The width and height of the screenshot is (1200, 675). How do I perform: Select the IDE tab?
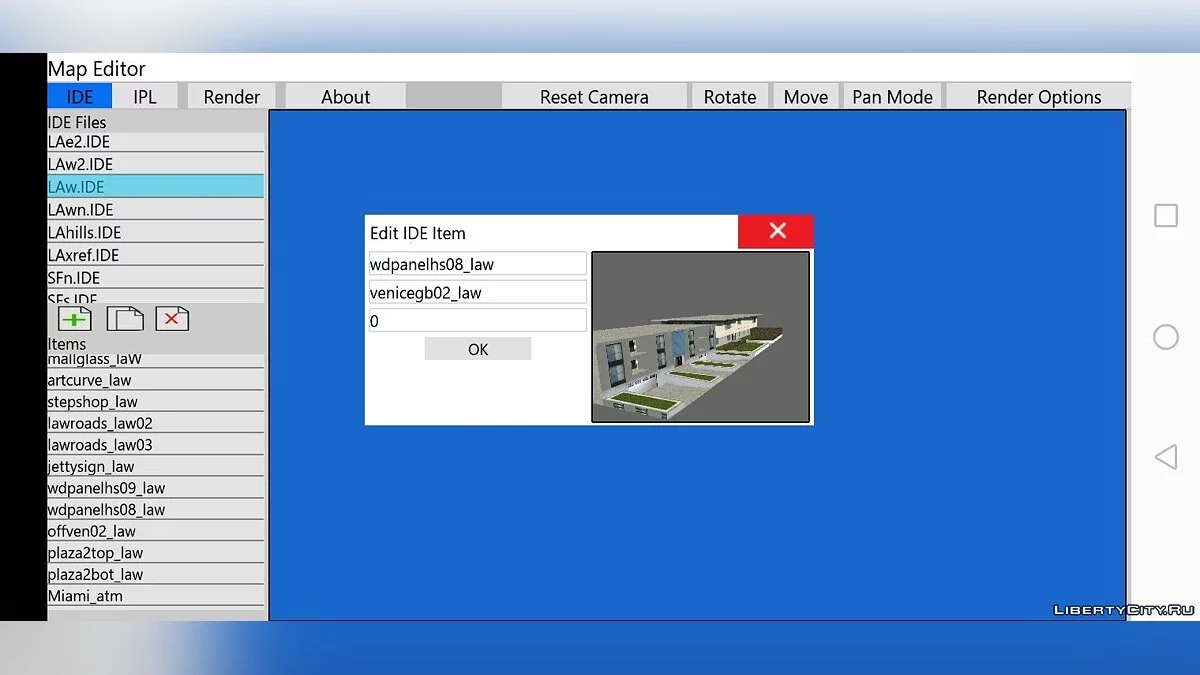[x=80, y=97]
